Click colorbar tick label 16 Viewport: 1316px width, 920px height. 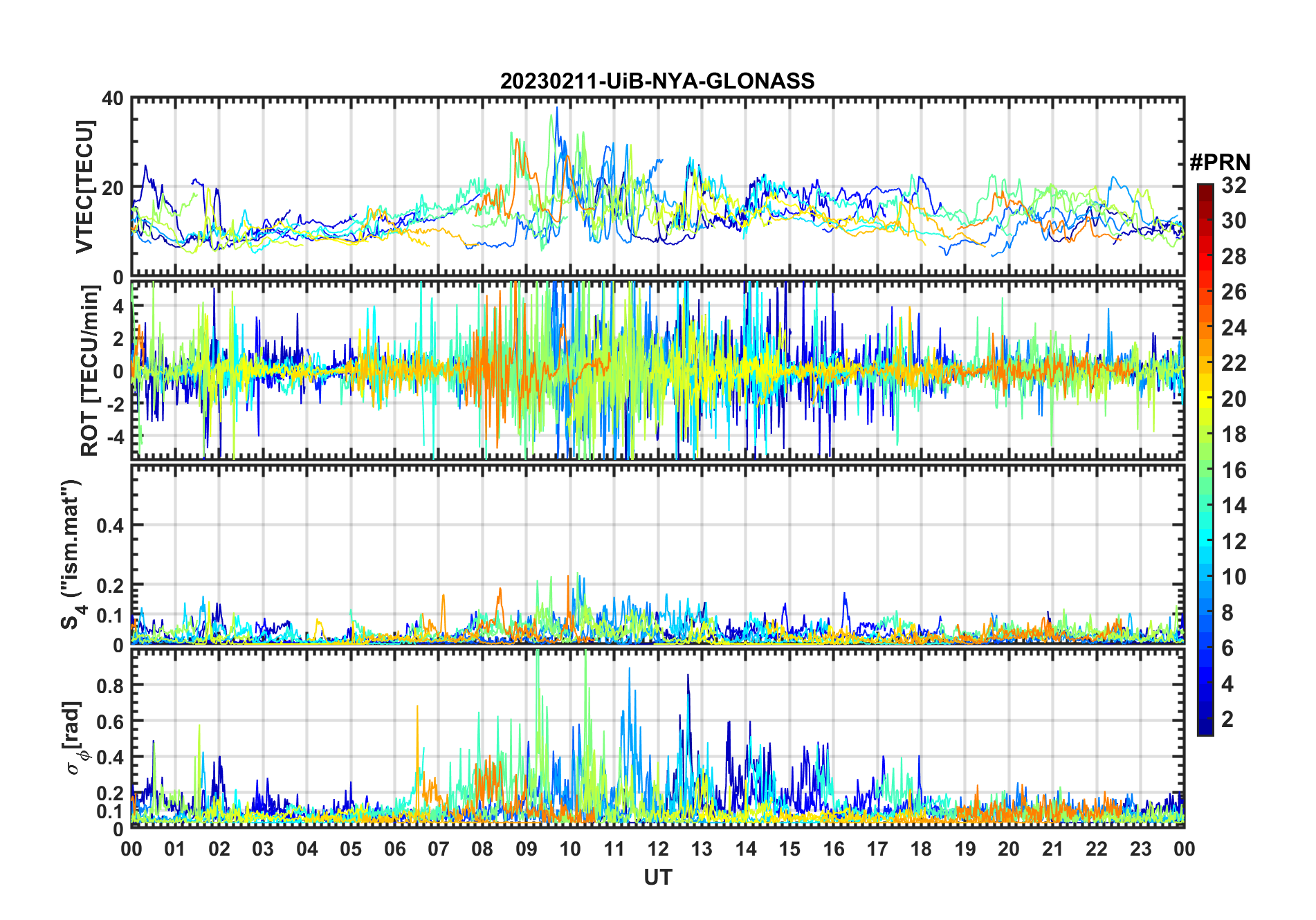(x=1234, y=470)
